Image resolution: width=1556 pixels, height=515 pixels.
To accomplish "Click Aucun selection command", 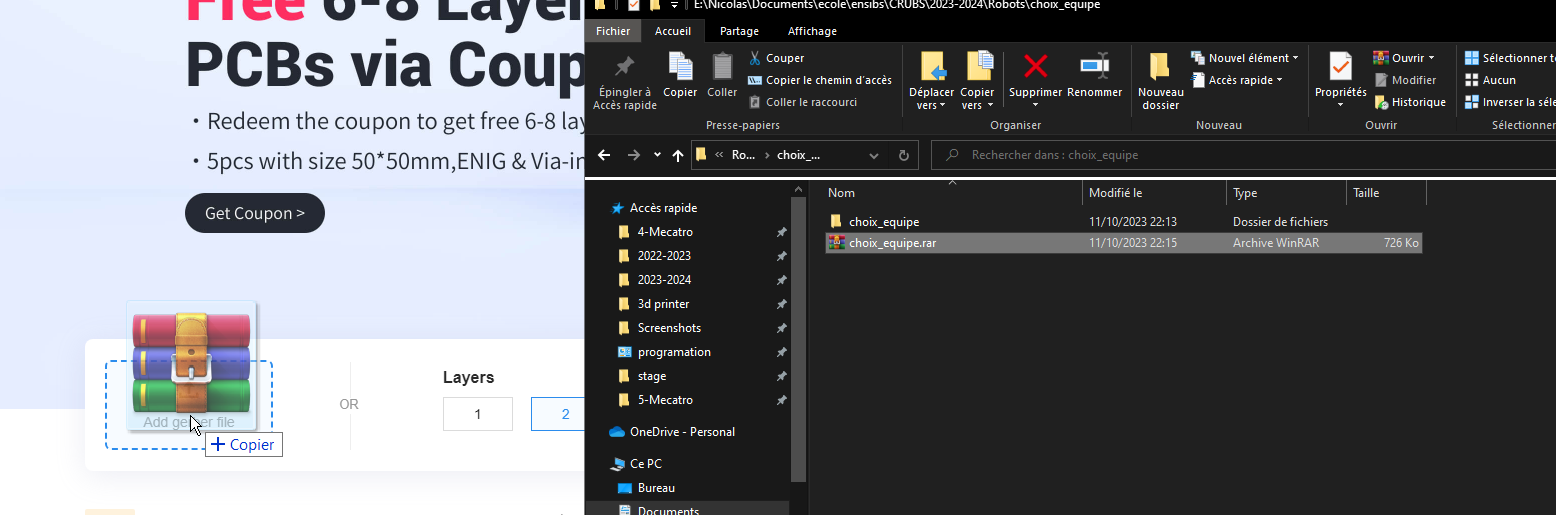I will coord(1490,80).
